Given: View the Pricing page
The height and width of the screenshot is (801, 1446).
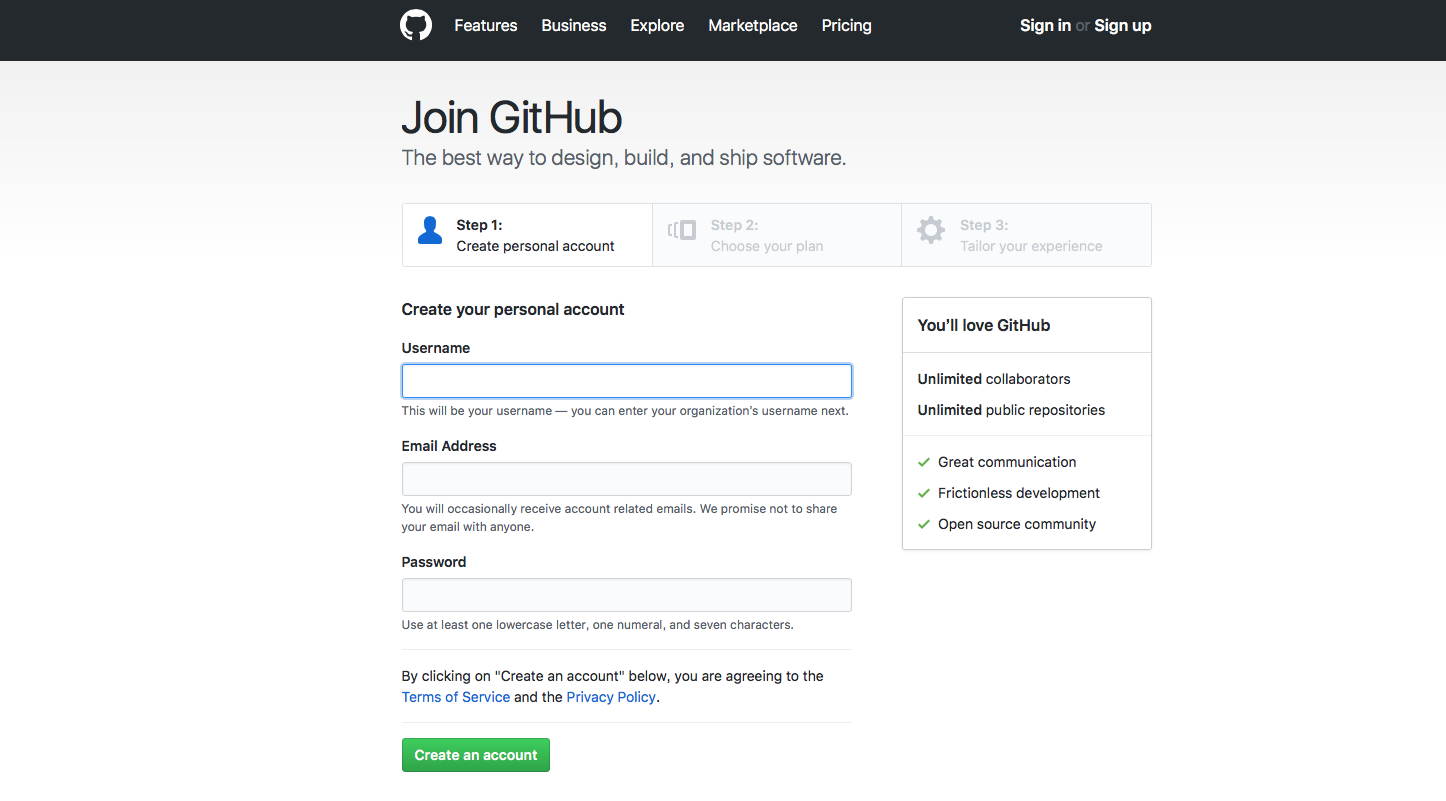Looking at the screenshot, I should [x=847, y=26].
